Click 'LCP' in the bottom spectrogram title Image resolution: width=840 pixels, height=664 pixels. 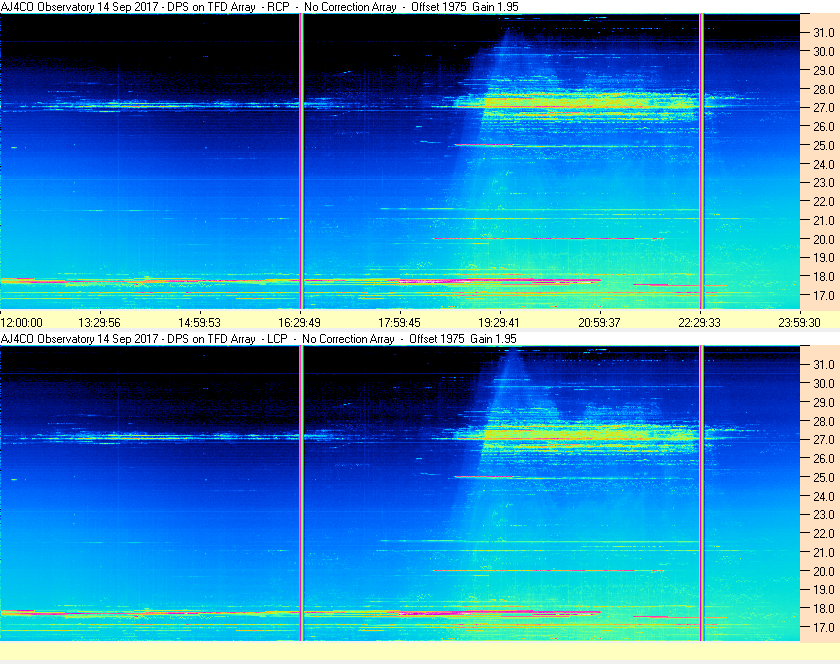pos(278,339)
